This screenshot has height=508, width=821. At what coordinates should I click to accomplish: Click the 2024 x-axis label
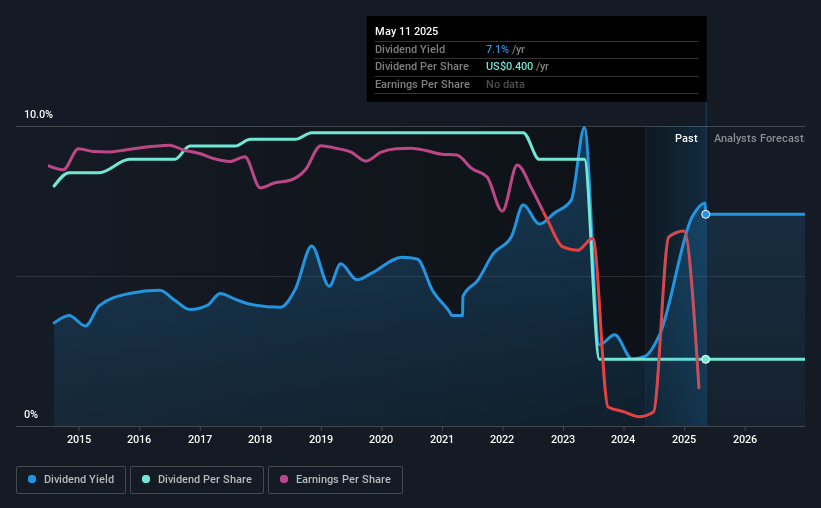[x=623, y=439]
